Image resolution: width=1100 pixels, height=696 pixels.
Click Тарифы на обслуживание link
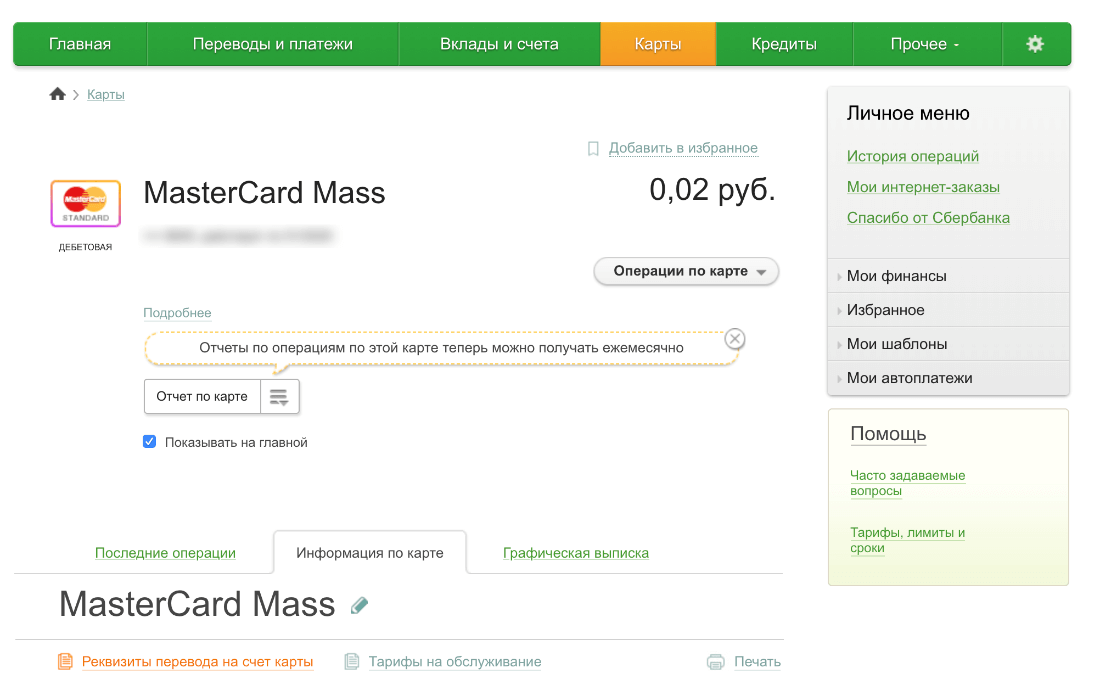click(x=455, y=662)
